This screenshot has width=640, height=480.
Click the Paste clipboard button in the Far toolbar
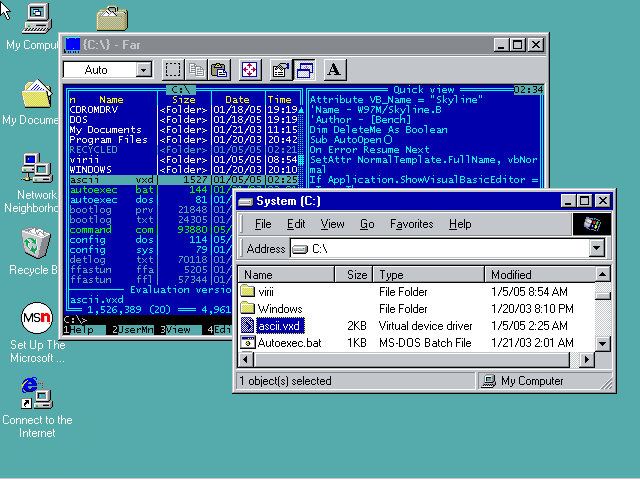[x=220, y=70]
